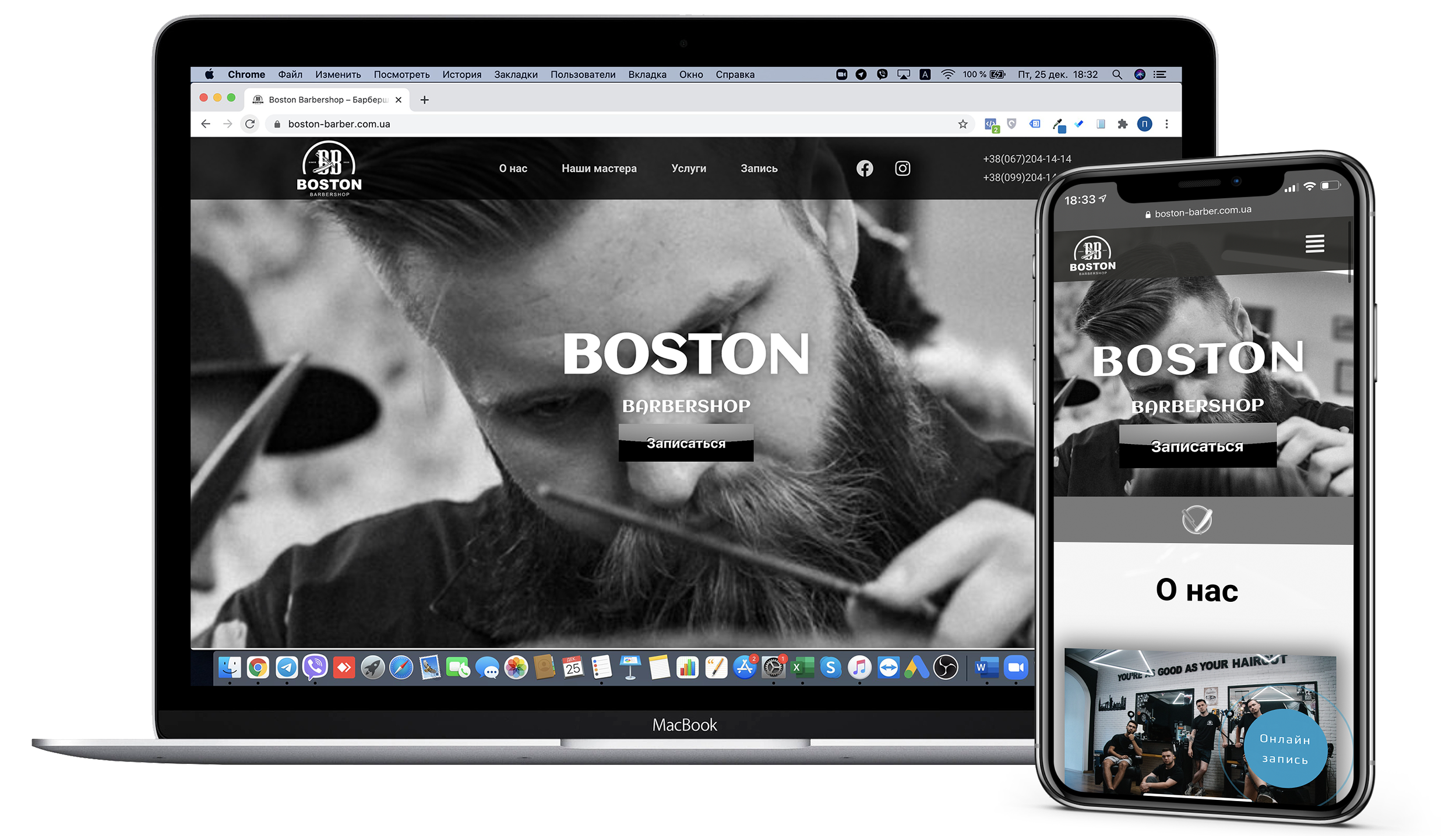Screen dimensions: 1456x836
Task: Open the Вкладка menu
Action: pyautogui.click(x=647, y=75)
